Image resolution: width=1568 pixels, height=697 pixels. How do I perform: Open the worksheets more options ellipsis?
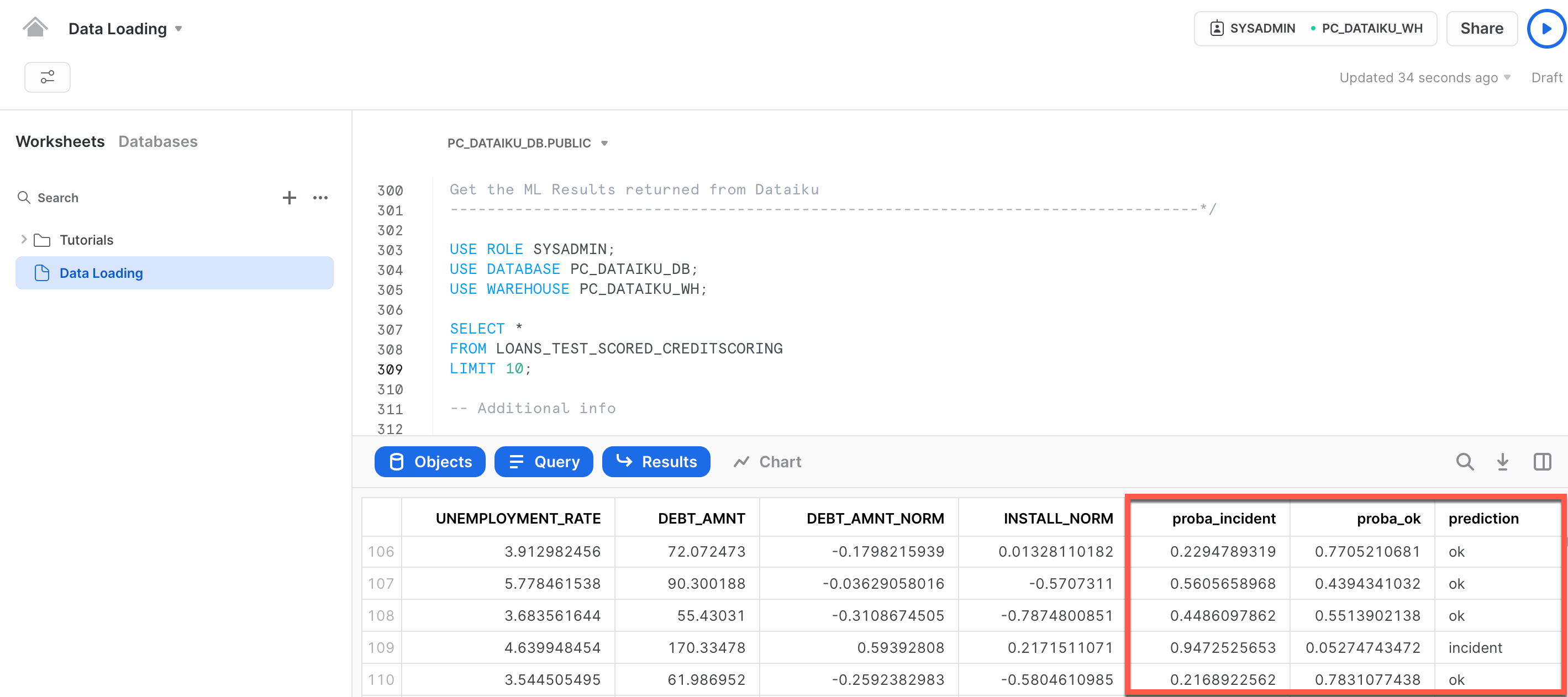click(x=320, y=198)
